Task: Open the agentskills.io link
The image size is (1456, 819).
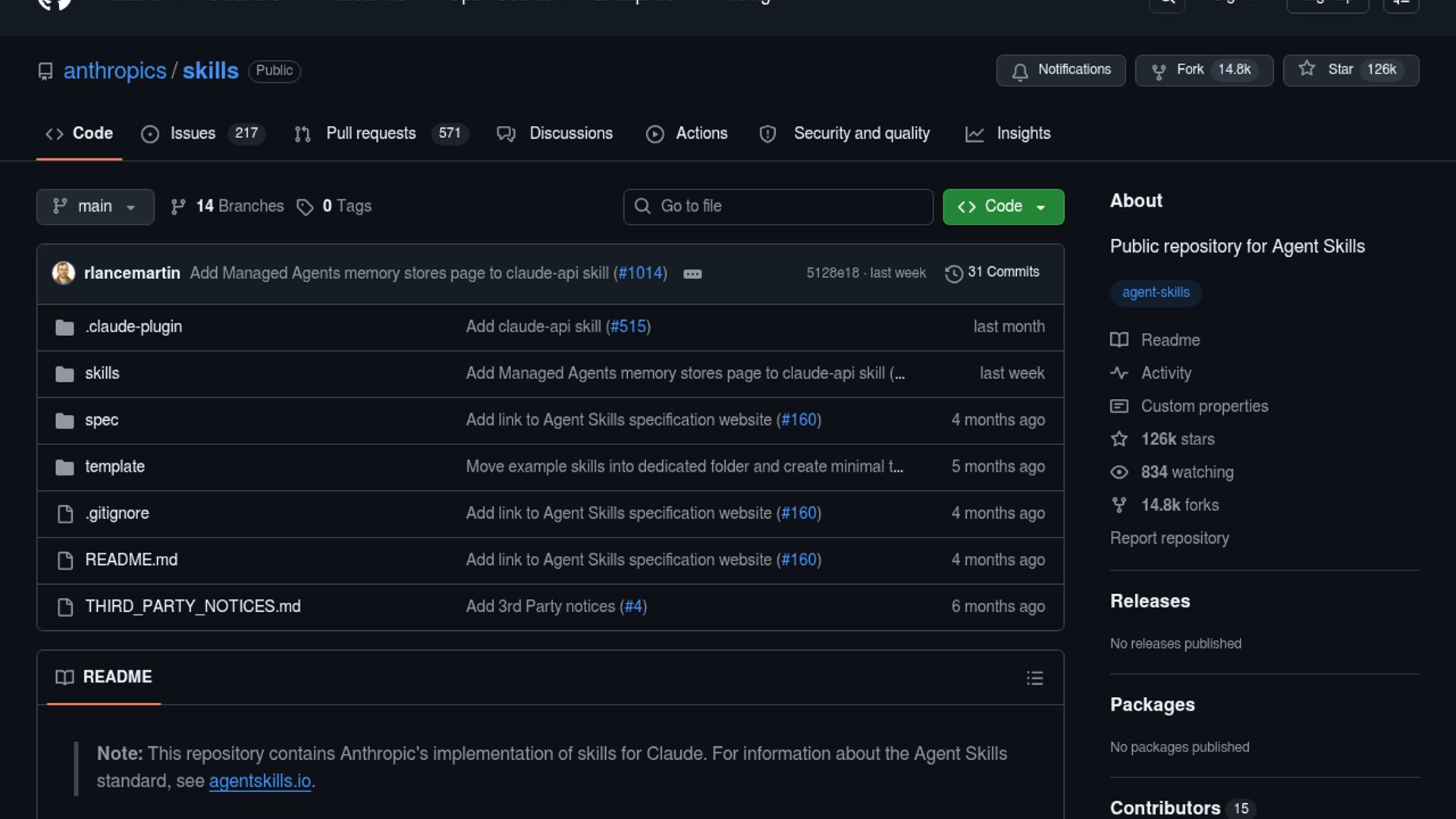Action: point(260,781)
